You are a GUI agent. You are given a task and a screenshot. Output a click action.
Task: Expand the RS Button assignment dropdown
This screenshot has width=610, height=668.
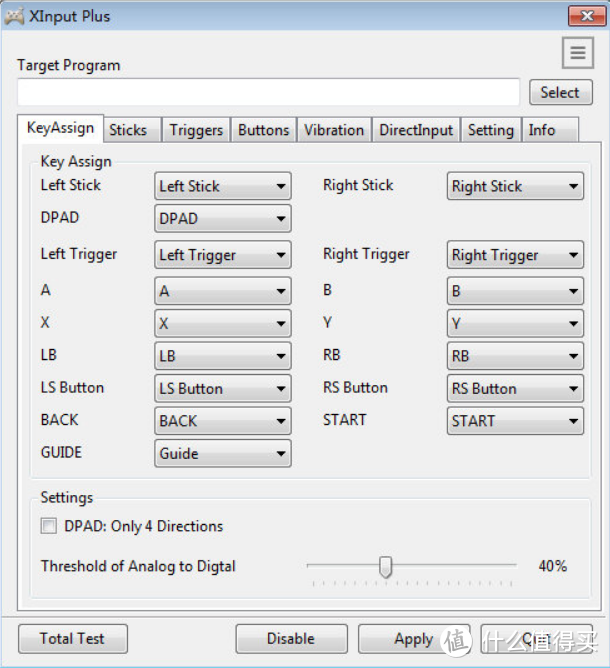pyautogui.click(x=515, y=389)
